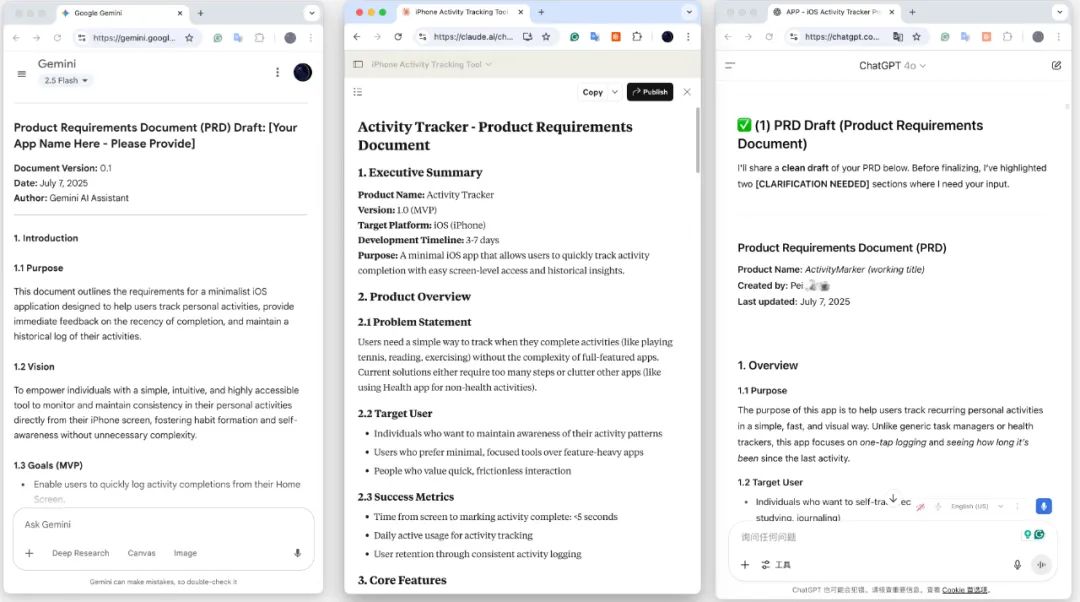
Task: Go back in Claude browser window
Action: 357,37
